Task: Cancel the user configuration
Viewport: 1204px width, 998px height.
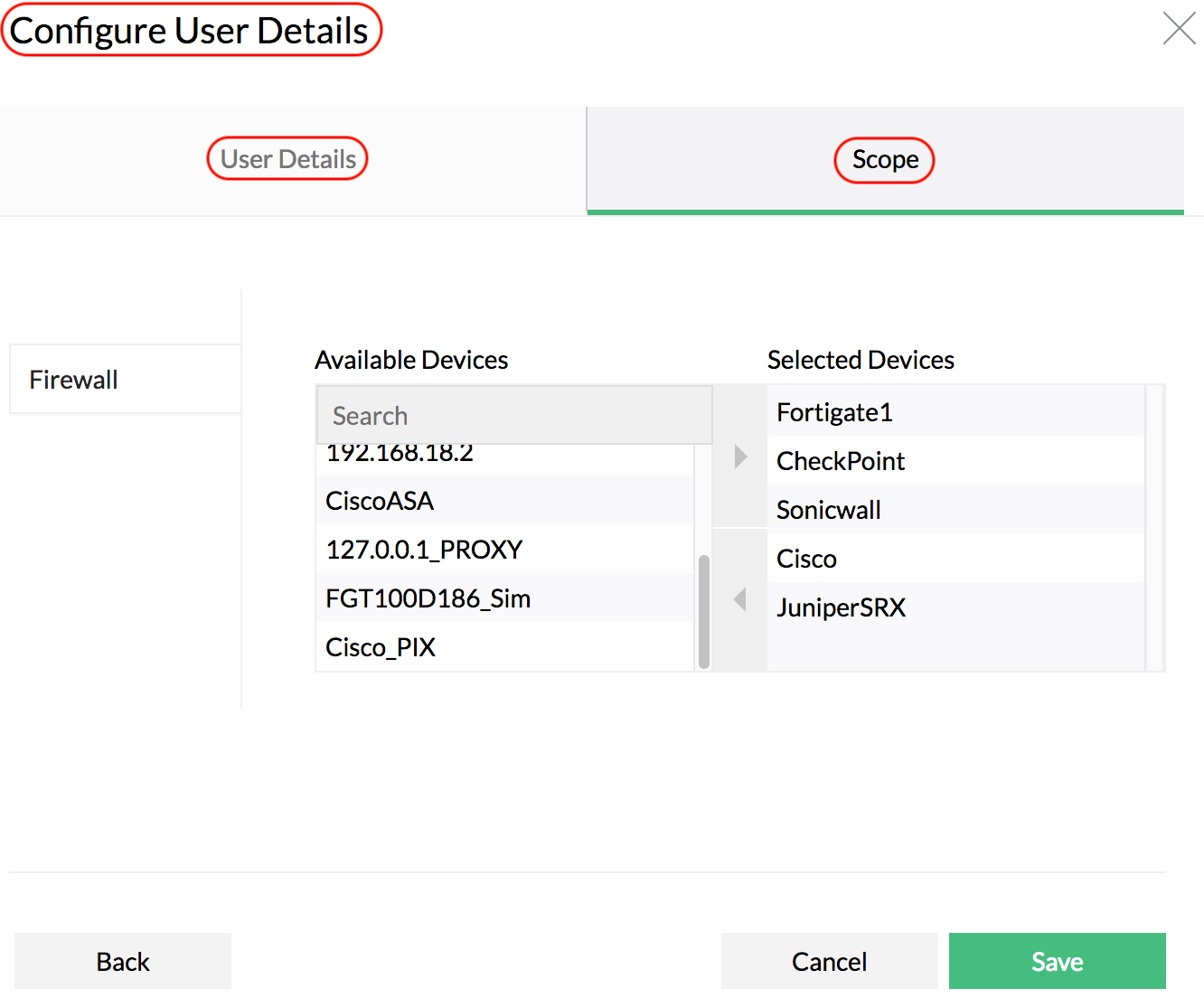Action: (829, 961)
